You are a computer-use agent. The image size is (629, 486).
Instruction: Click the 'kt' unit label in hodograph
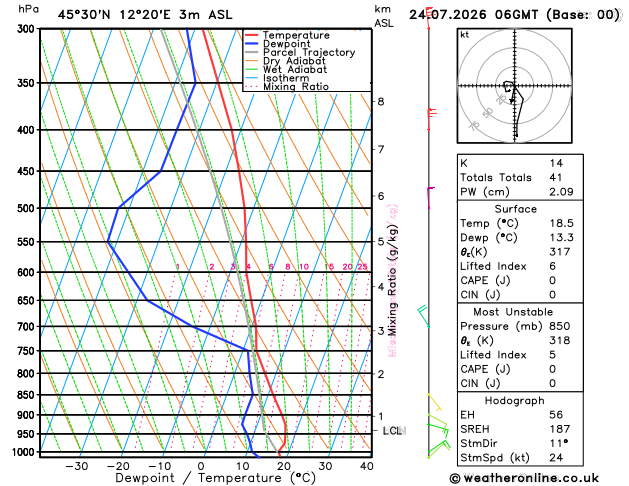pos(465,35)
